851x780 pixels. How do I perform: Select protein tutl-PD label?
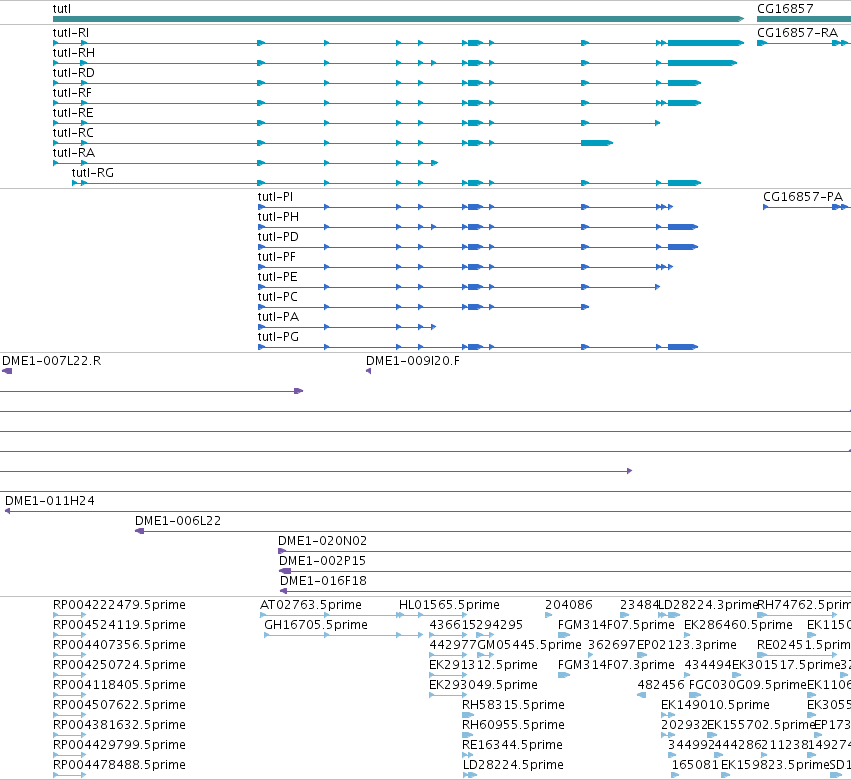(x=278, y=237)
